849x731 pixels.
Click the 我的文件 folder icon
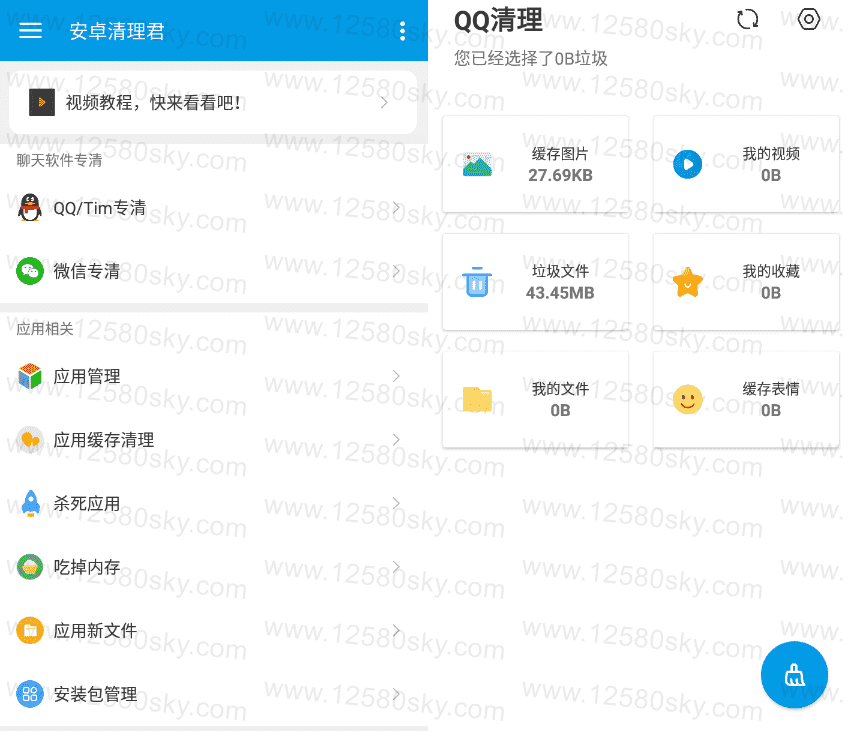[477, 400]
